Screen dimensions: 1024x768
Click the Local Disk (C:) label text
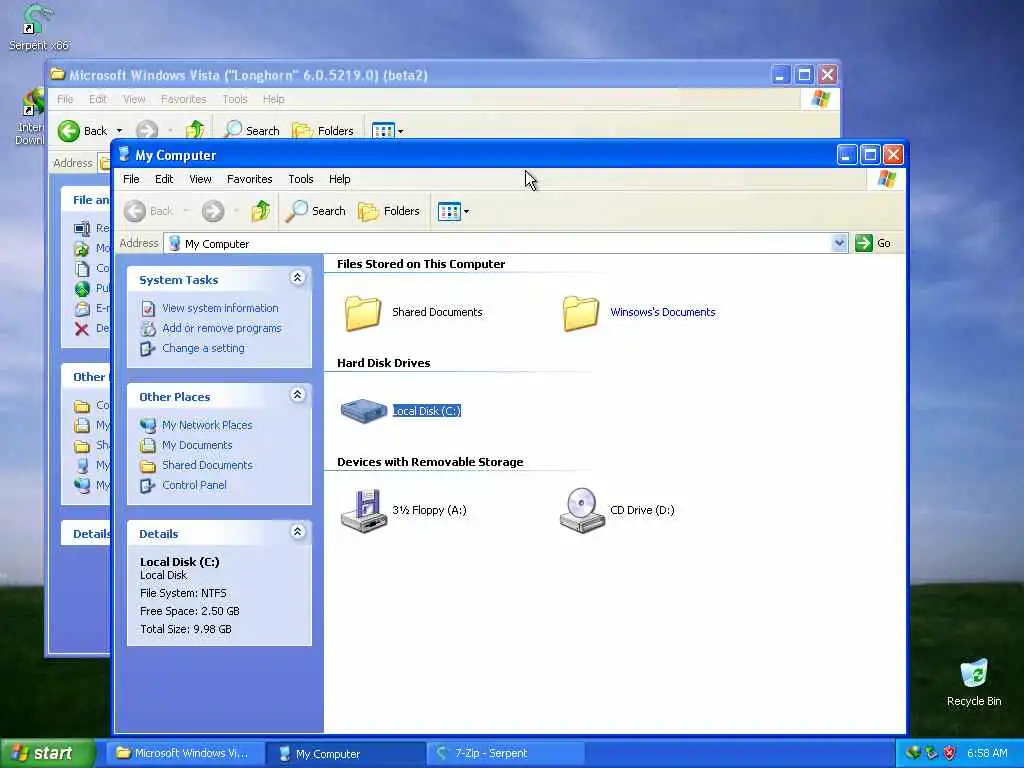(x=426, y=411)
